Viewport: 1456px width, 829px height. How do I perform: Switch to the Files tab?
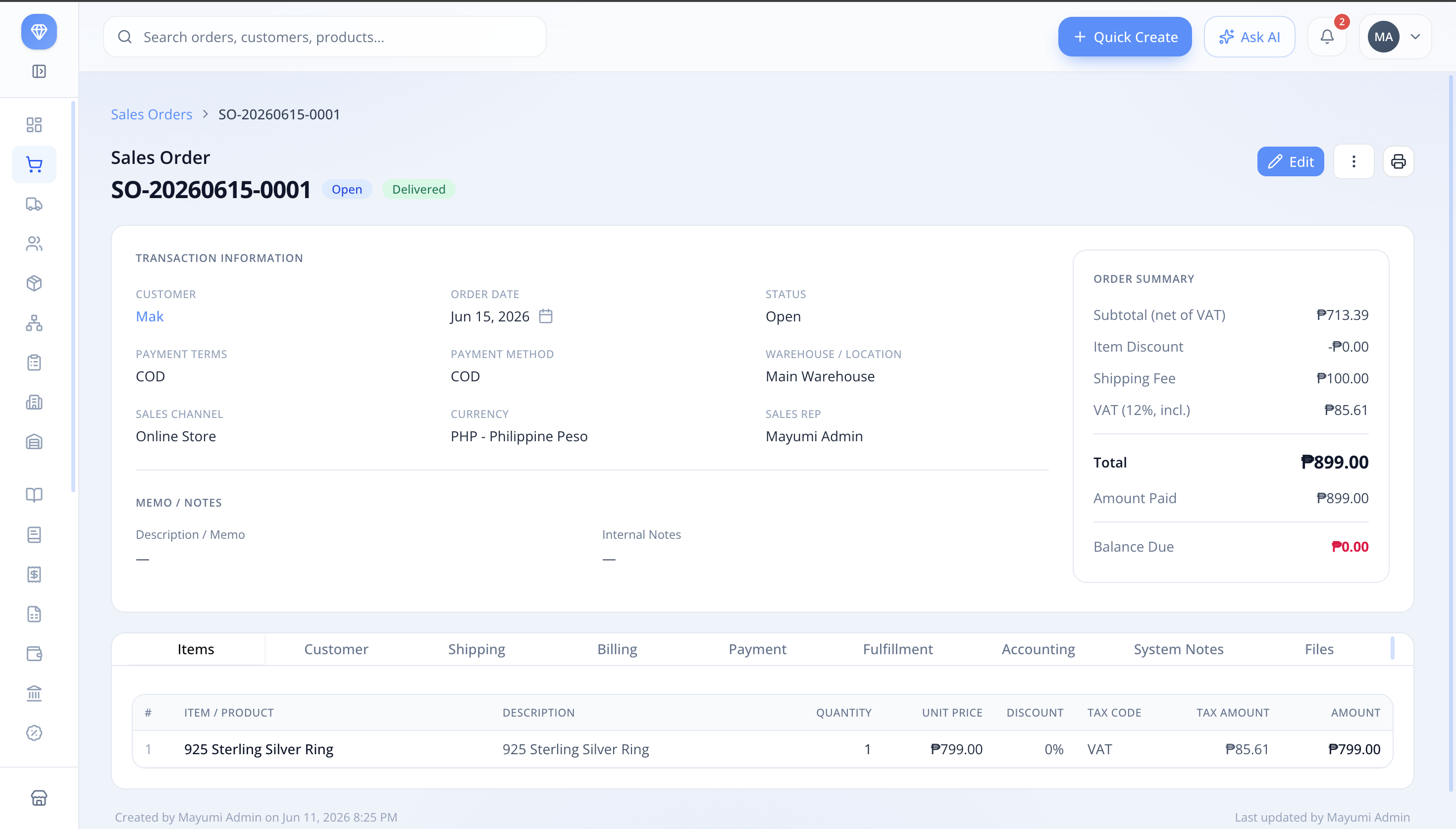1319,649
